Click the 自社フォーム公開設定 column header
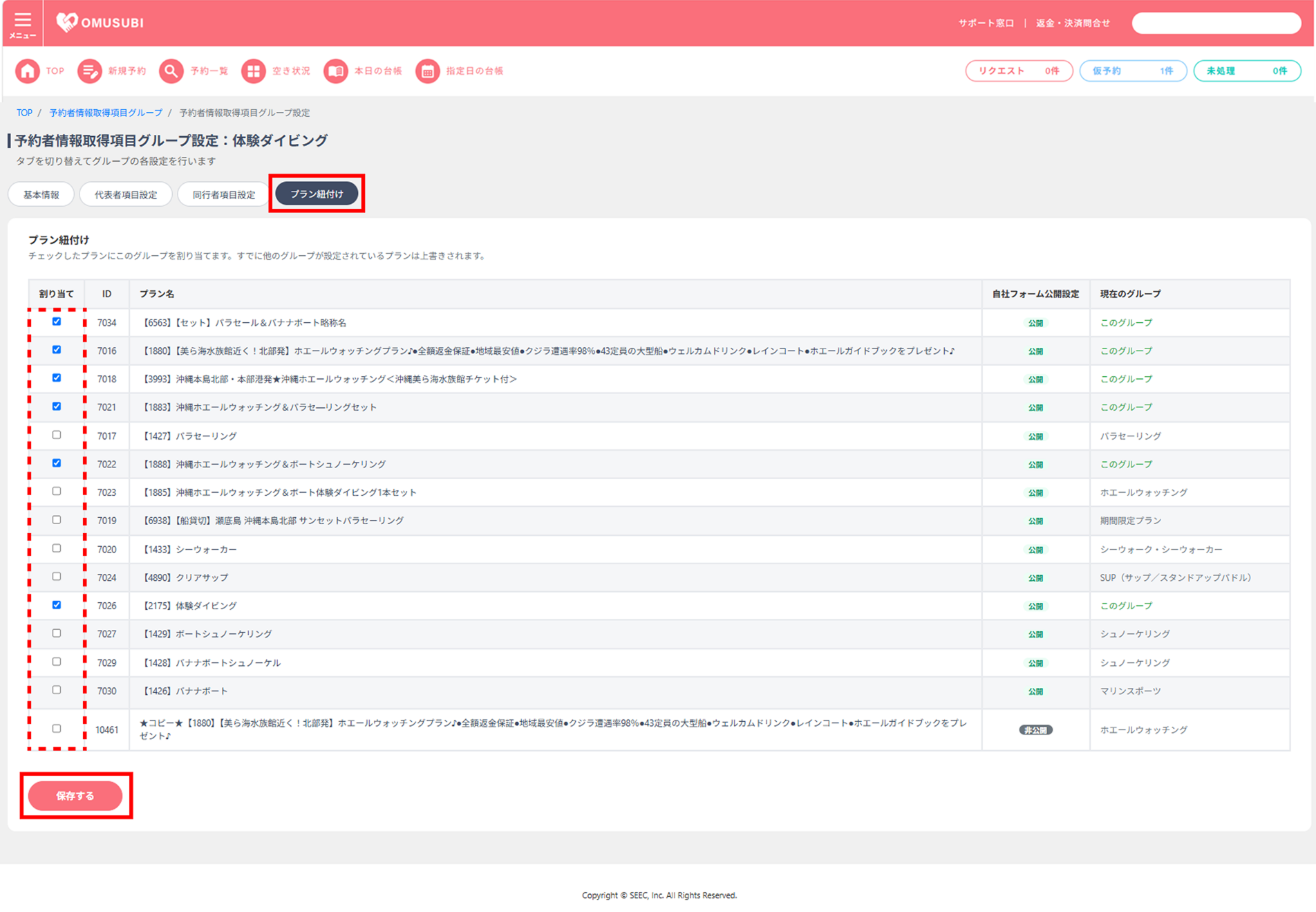The image size is (1316, 912). coord(1035,294)
